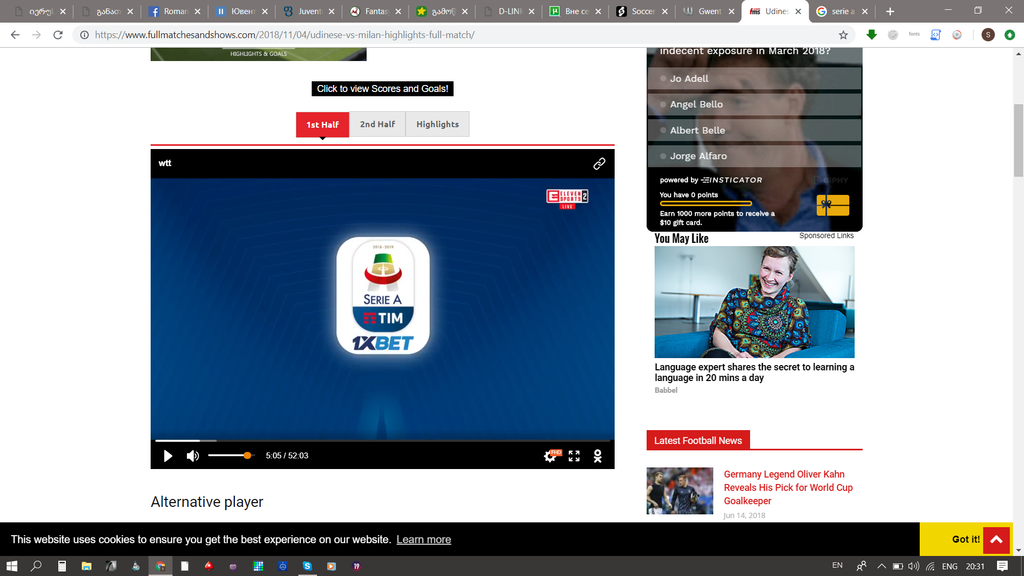The image size is (1024, 576).
Task: Show hidden system tray icons
Action: coord(881,566)
